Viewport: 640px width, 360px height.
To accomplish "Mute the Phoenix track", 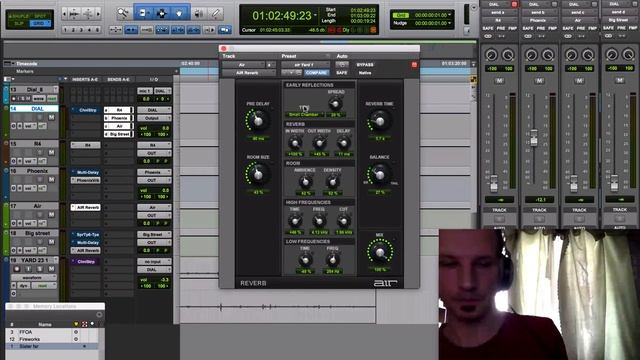I will click(51, 180).
